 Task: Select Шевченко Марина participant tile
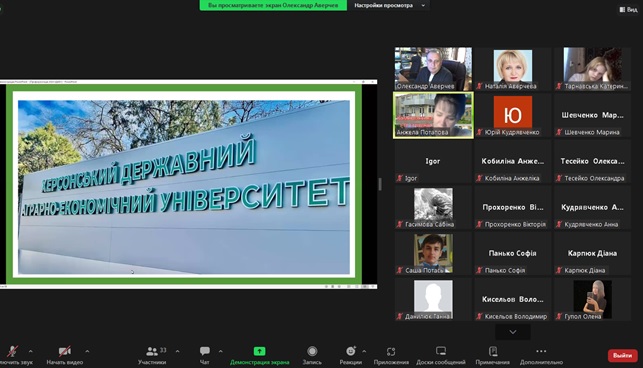point(592,115)
